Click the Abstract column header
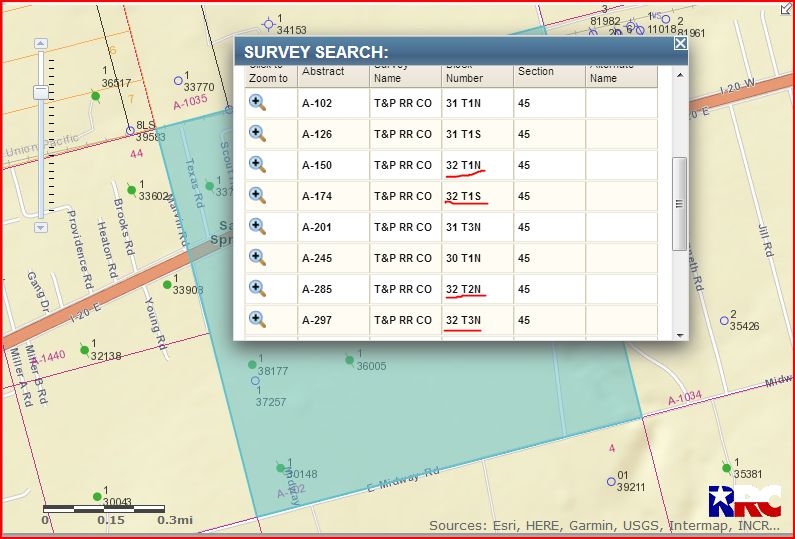Viewport: 795px width, 539px height. tap(333, 77)
